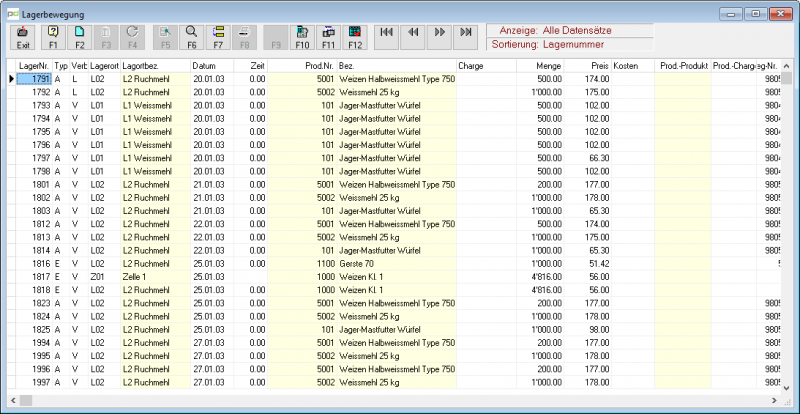Click price cell 51.42
This screenshot has width=800, height=414.
(588, 264)
